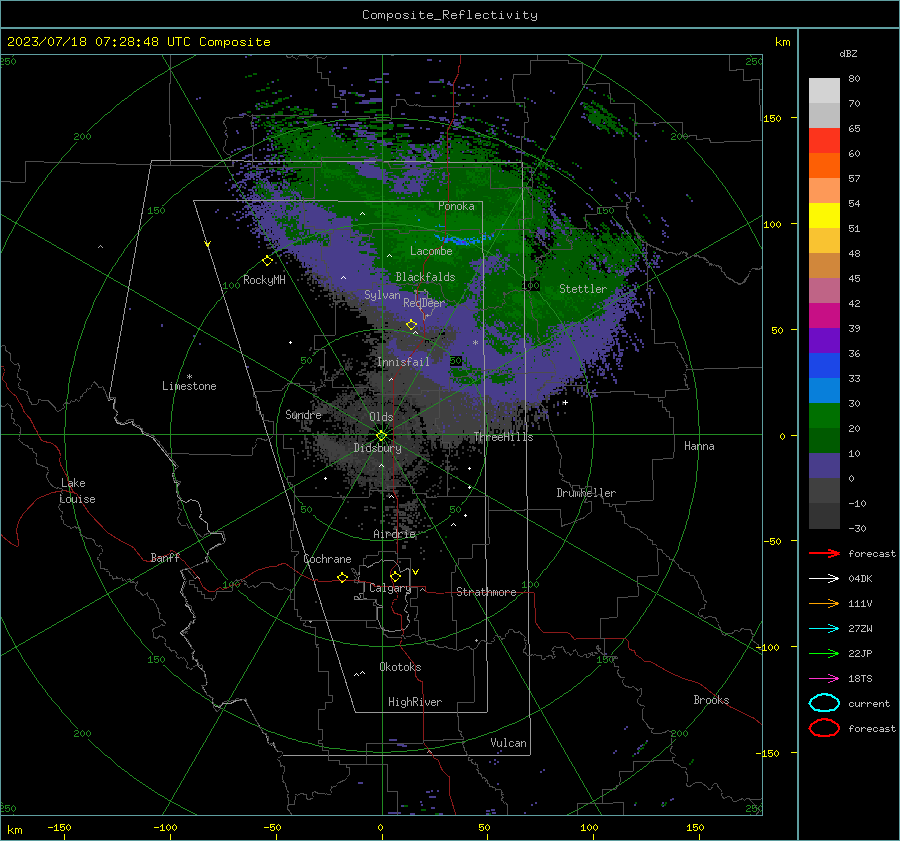Image resolution: width=900 pixels, height=841 pixels.
Task: Select the Banff label
Action: tap(165, 557)
